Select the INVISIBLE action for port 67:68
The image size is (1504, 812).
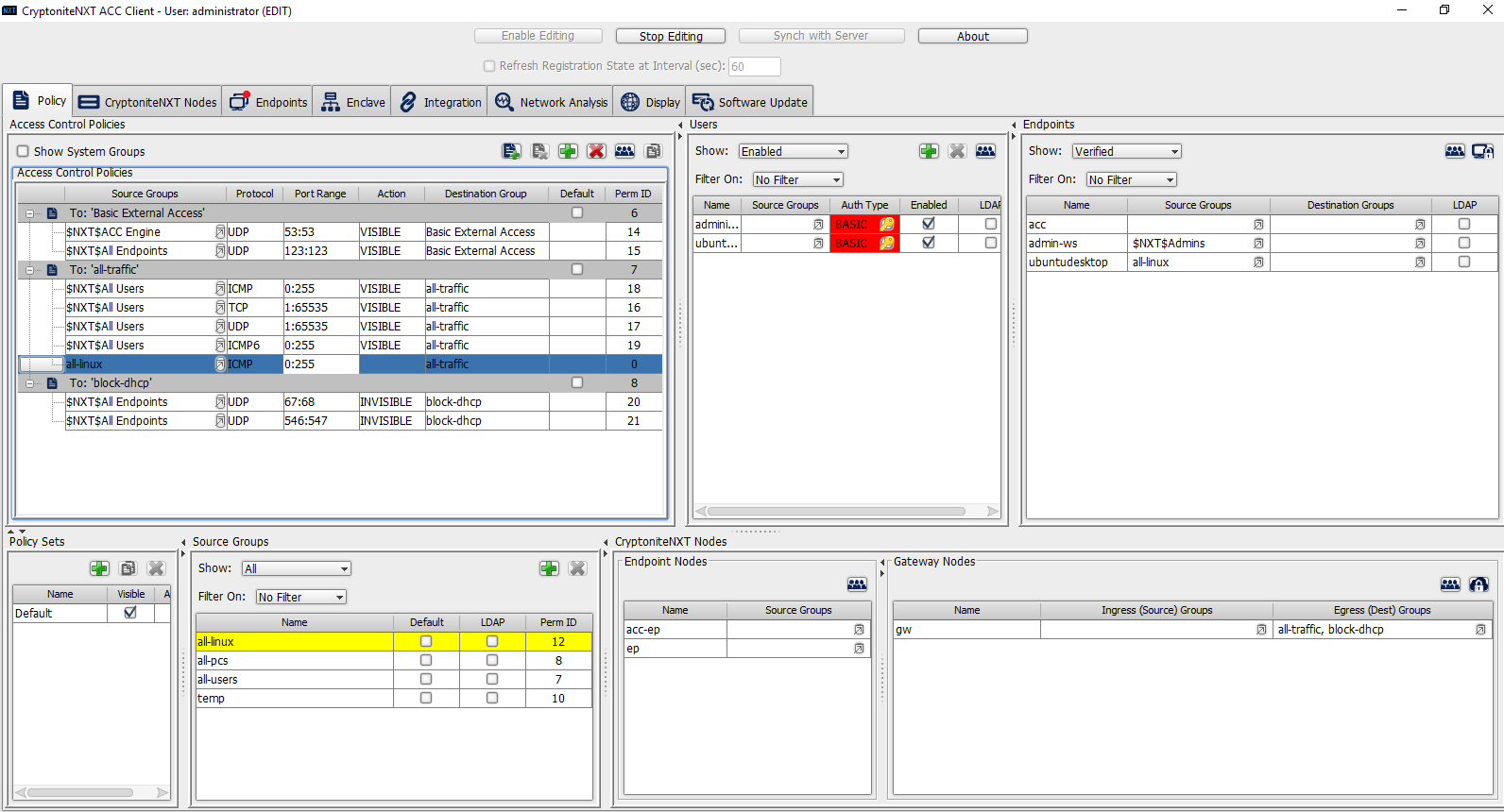click(x=391, y=402)
